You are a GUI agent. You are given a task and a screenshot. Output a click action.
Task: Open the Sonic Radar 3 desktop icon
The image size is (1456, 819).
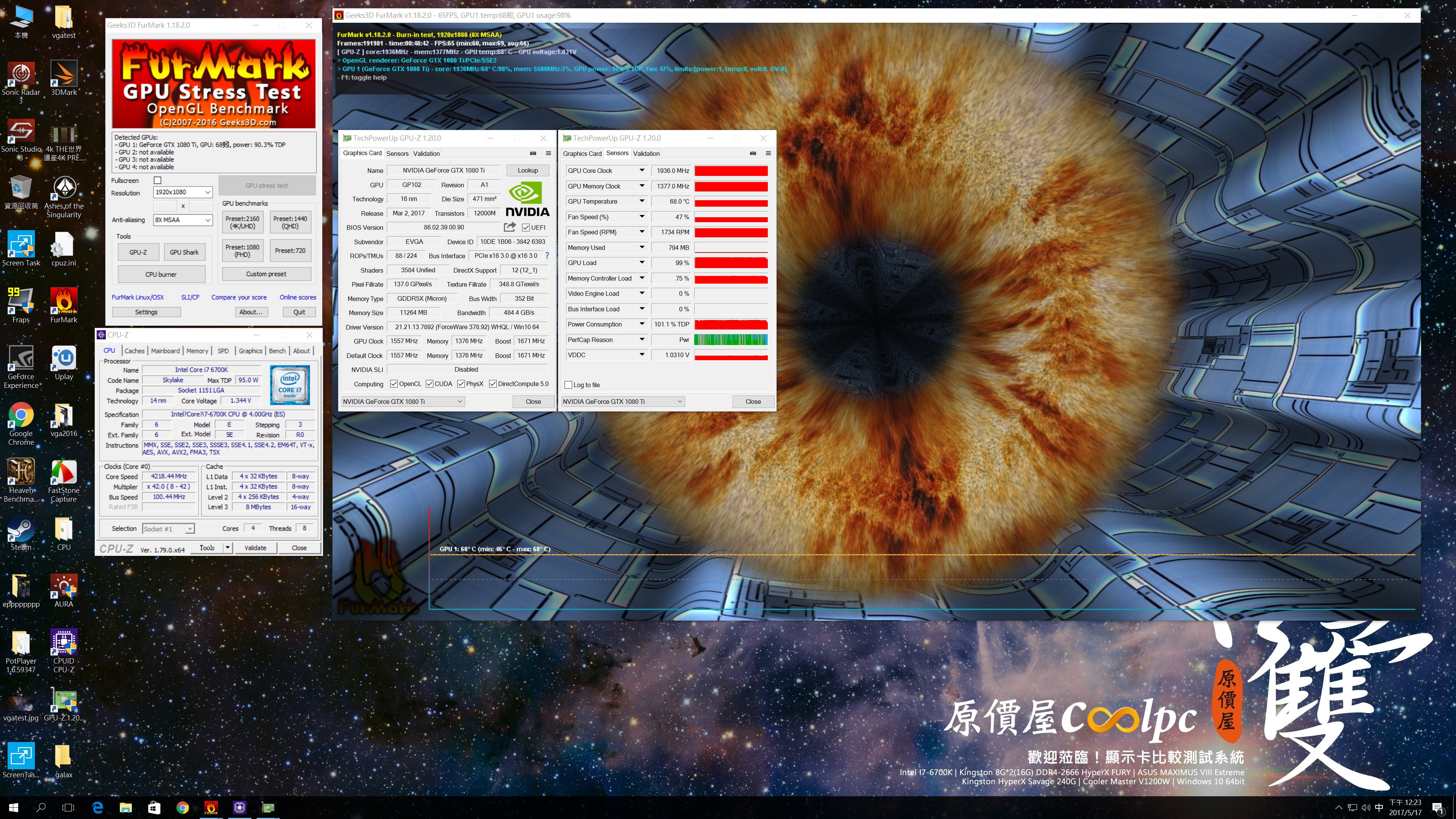pos(21,83)
